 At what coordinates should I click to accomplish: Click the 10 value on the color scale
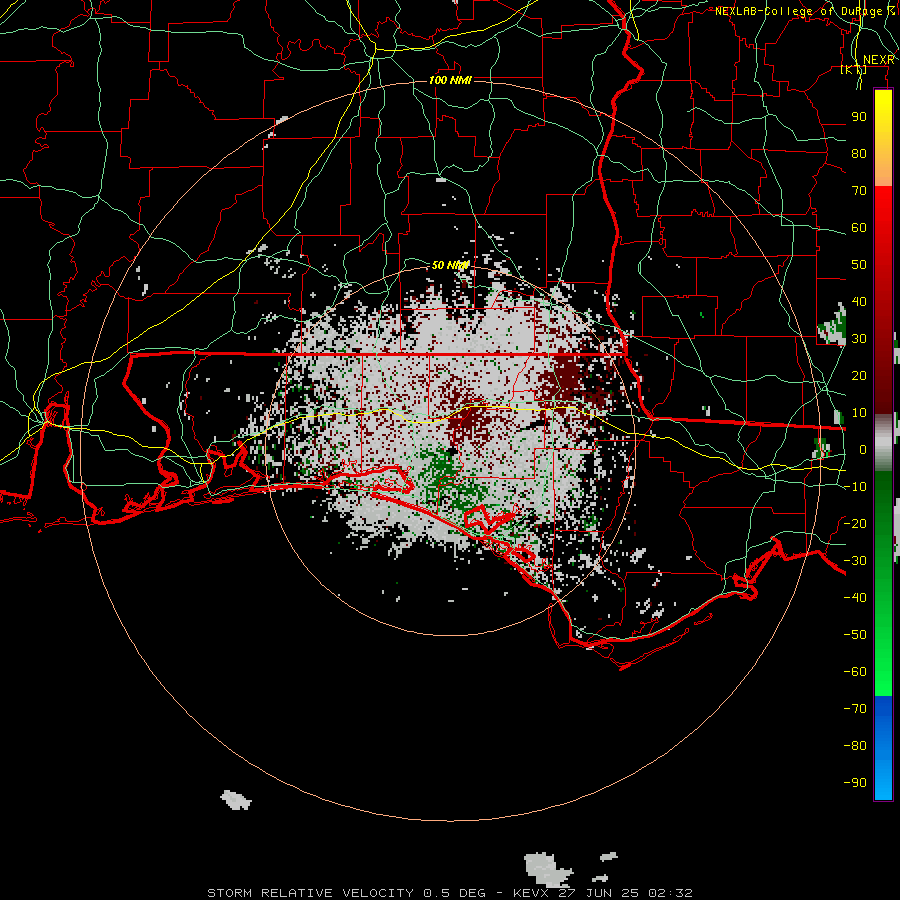pyautogui.click(x=859, y=413)
